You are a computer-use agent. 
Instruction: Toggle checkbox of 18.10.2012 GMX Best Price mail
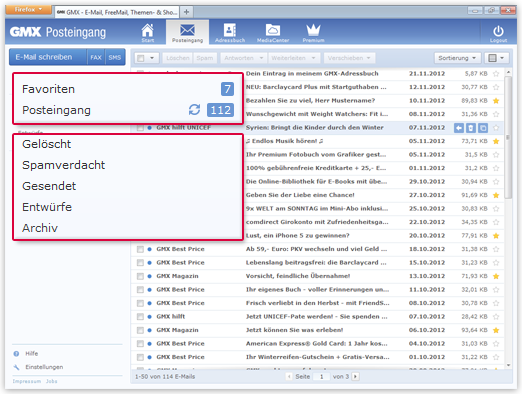pos(140,249)
